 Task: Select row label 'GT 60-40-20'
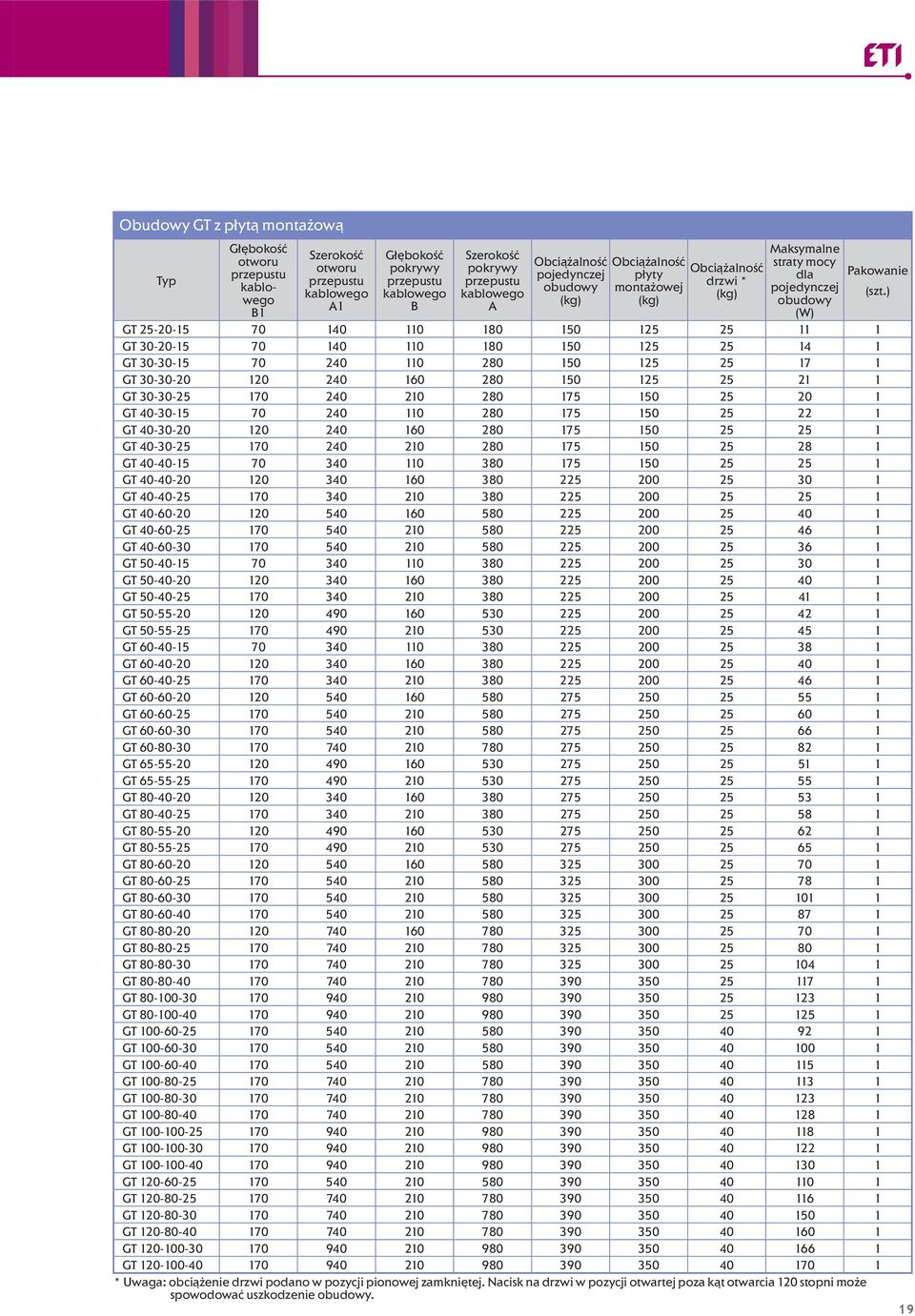tap(156, 664)
